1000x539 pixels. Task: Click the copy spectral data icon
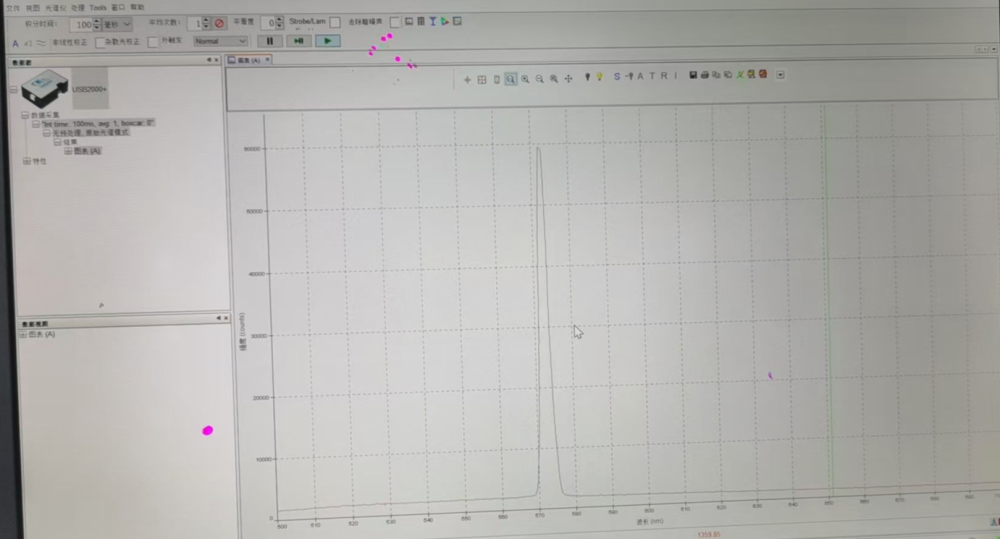coord(716,75)
